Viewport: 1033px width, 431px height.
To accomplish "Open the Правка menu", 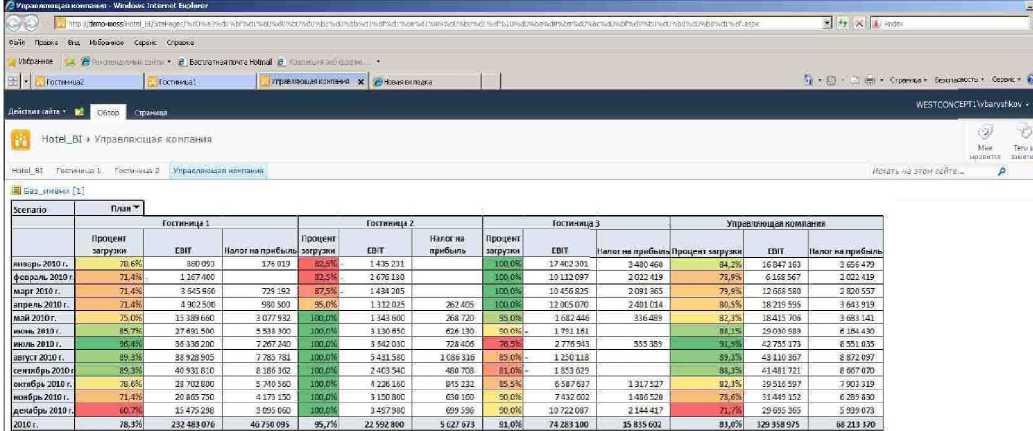I will 47,42.
